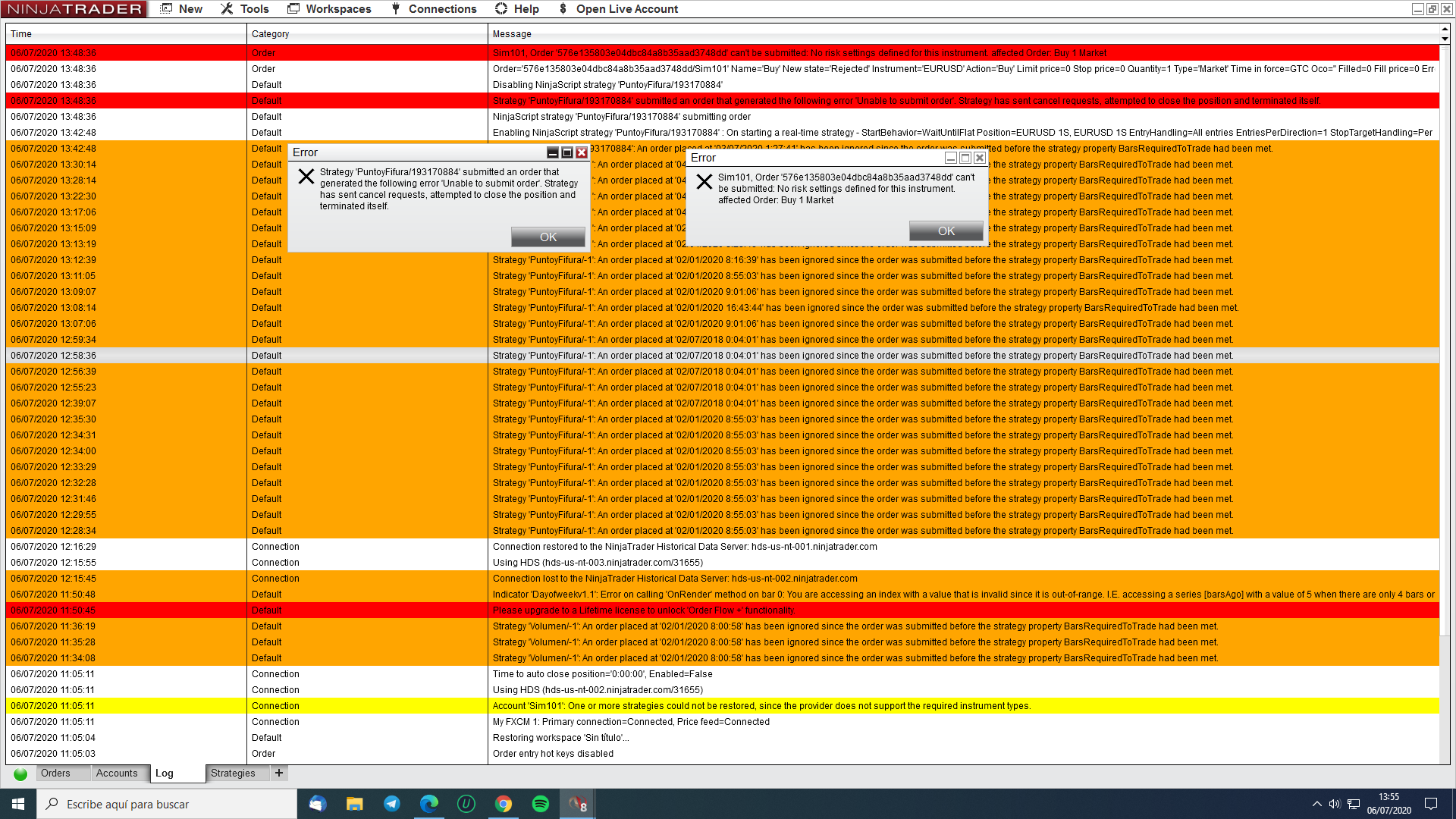Open the Workspaces menu
Viewport: 1456px width, 819px height.
pyautogui.click(x=329, y=9)
